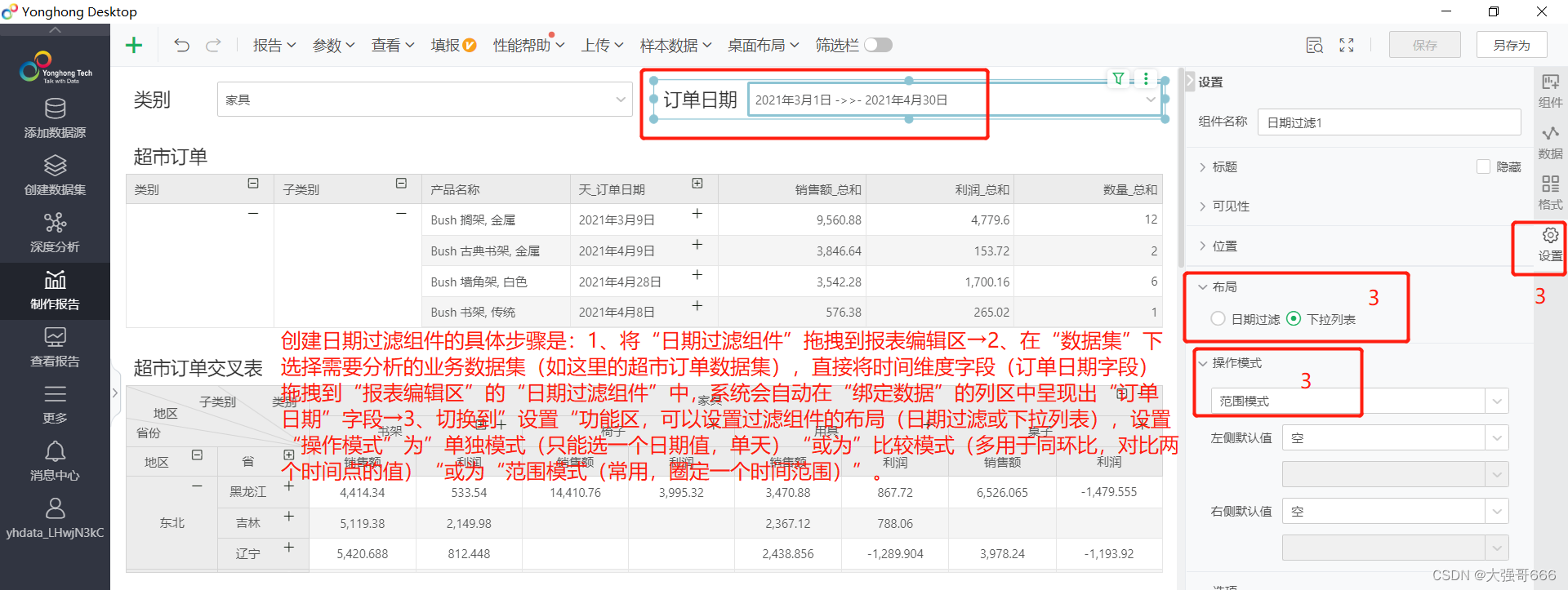
Task: Click the Yonghong Tech logo
Action: (x=55, y=67)
